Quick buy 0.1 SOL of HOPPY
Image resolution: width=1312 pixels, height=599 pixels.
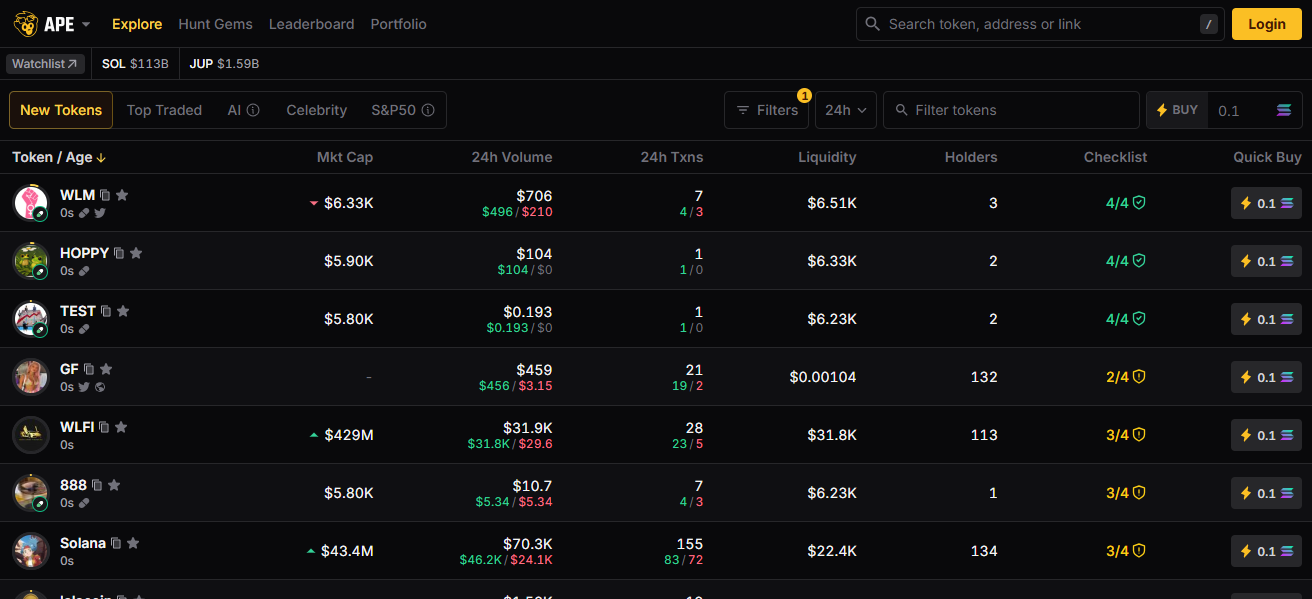point(1265,261)
